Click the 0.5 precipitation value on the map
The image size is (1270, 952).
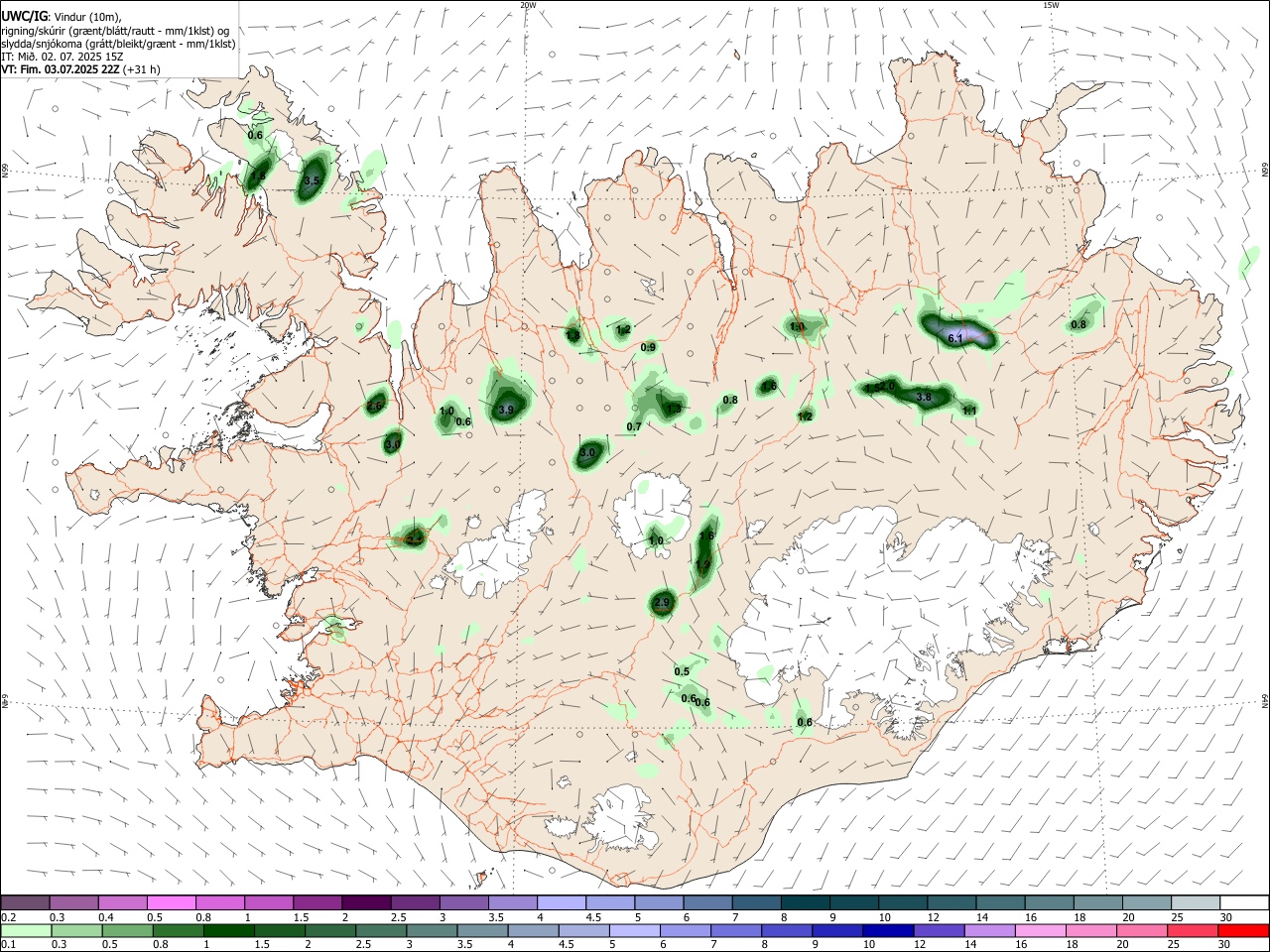click(682, 672)
